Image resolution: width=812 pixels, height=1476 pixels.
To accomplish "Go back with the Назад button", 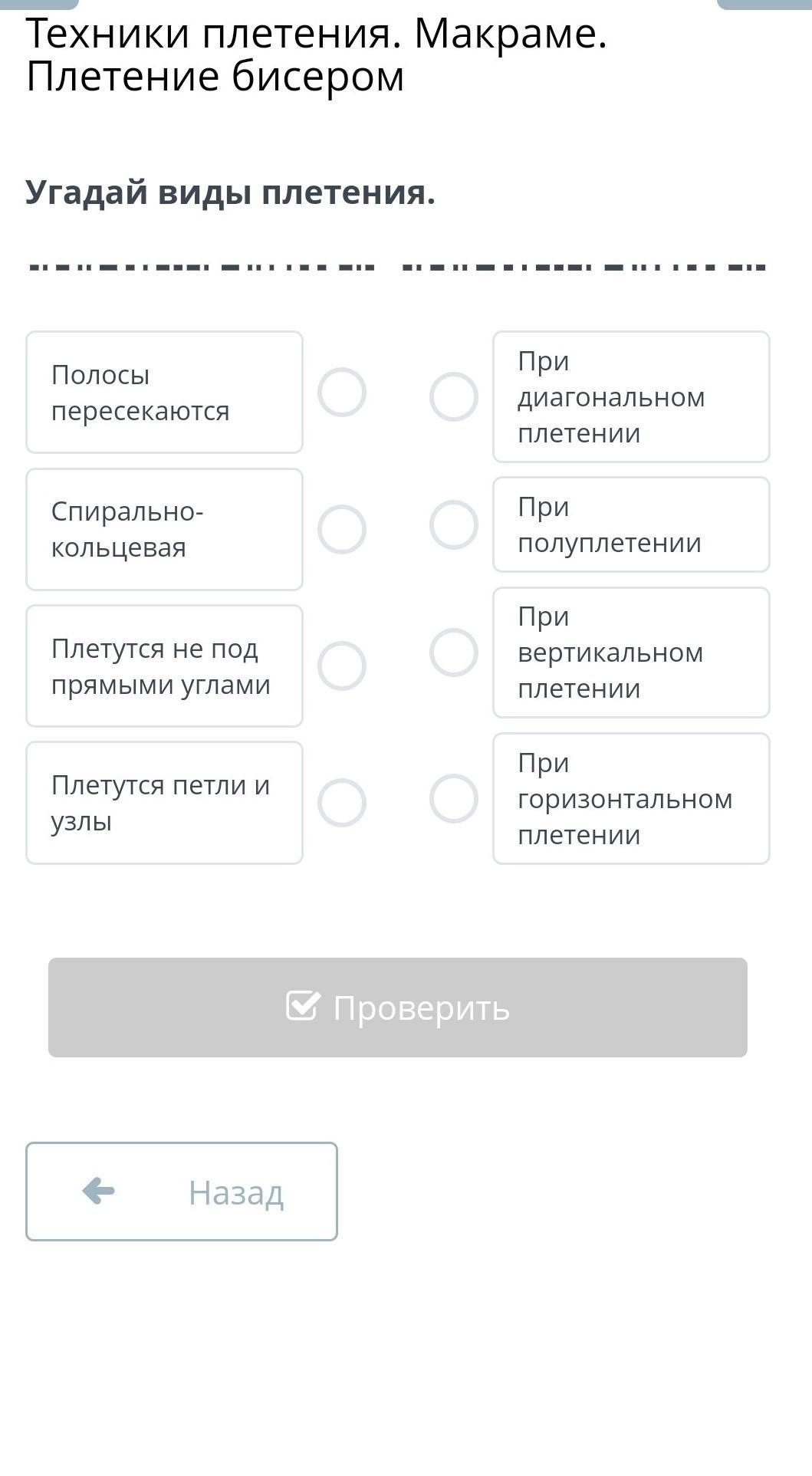I will click(182, 1192).
